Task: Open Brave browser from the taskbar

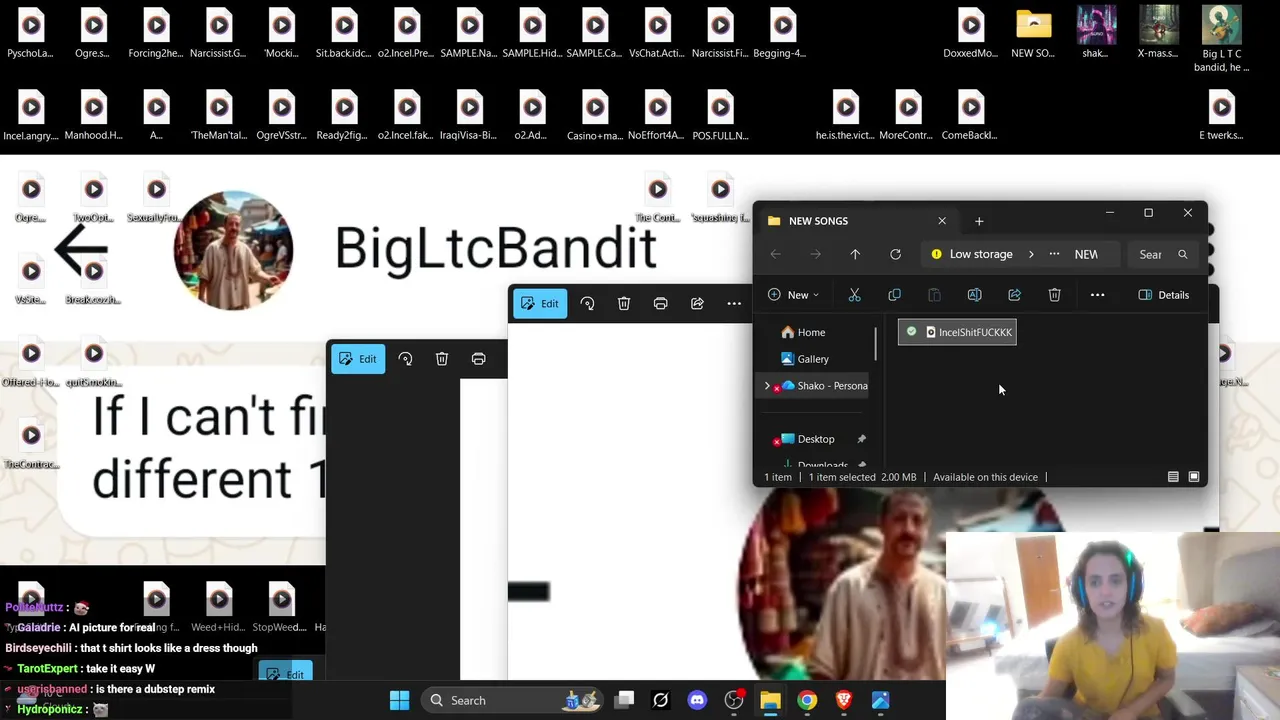Action: [844, 701]
